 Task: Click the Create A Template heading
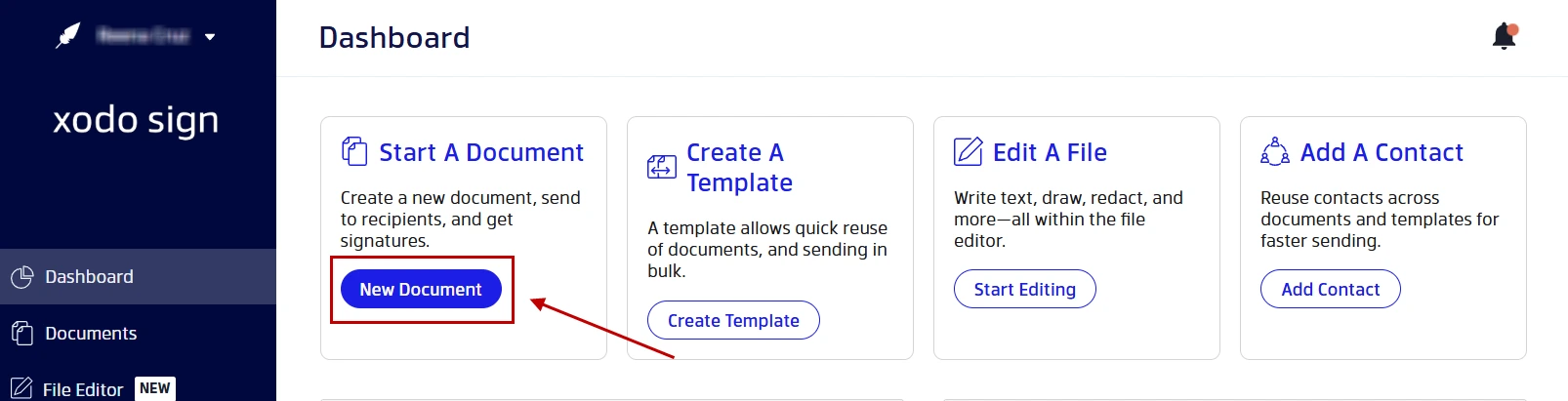(x=739, y=167)
